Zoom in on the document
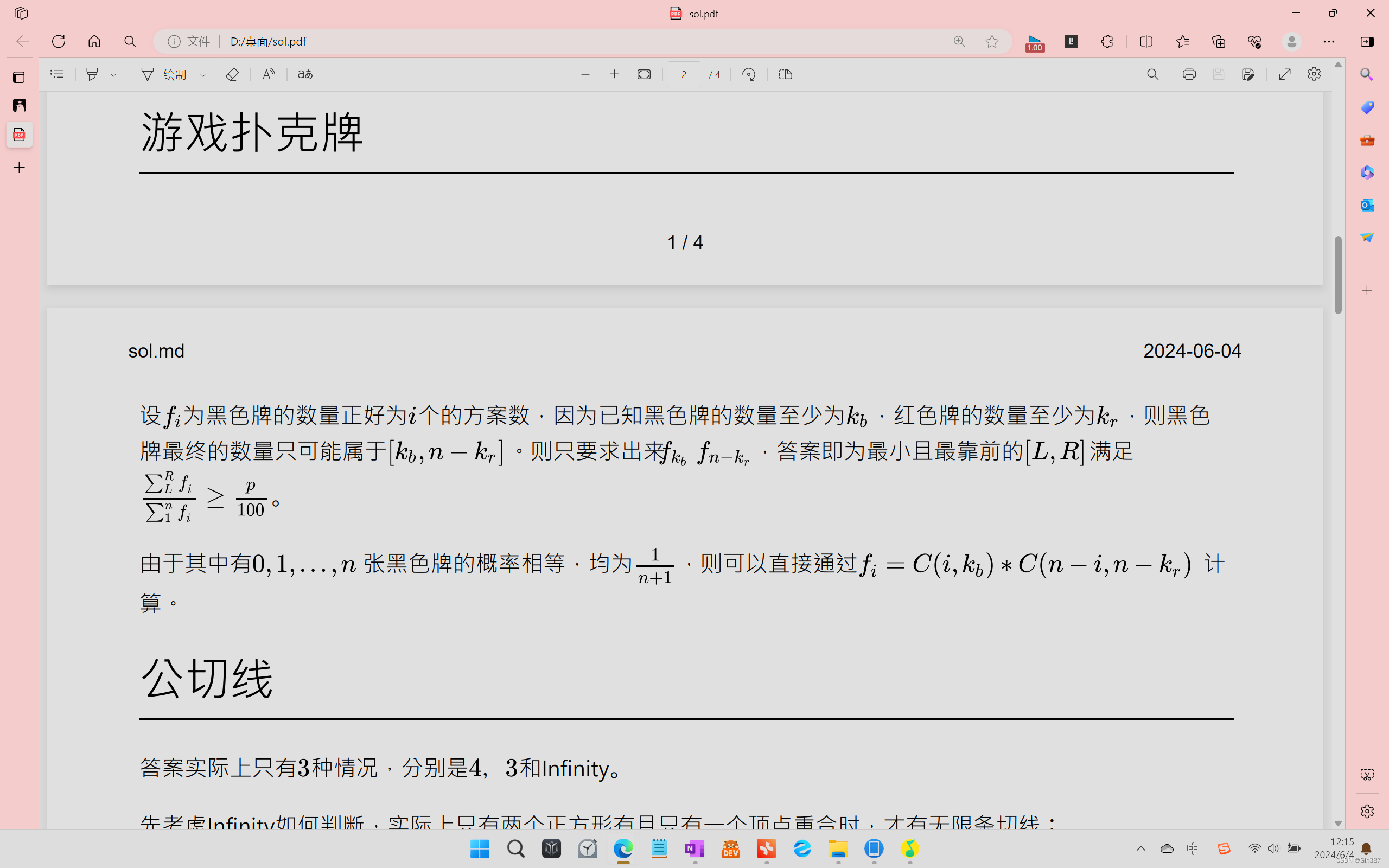Viewport: 1389px width, 868px height. click(x=614, y=74)
